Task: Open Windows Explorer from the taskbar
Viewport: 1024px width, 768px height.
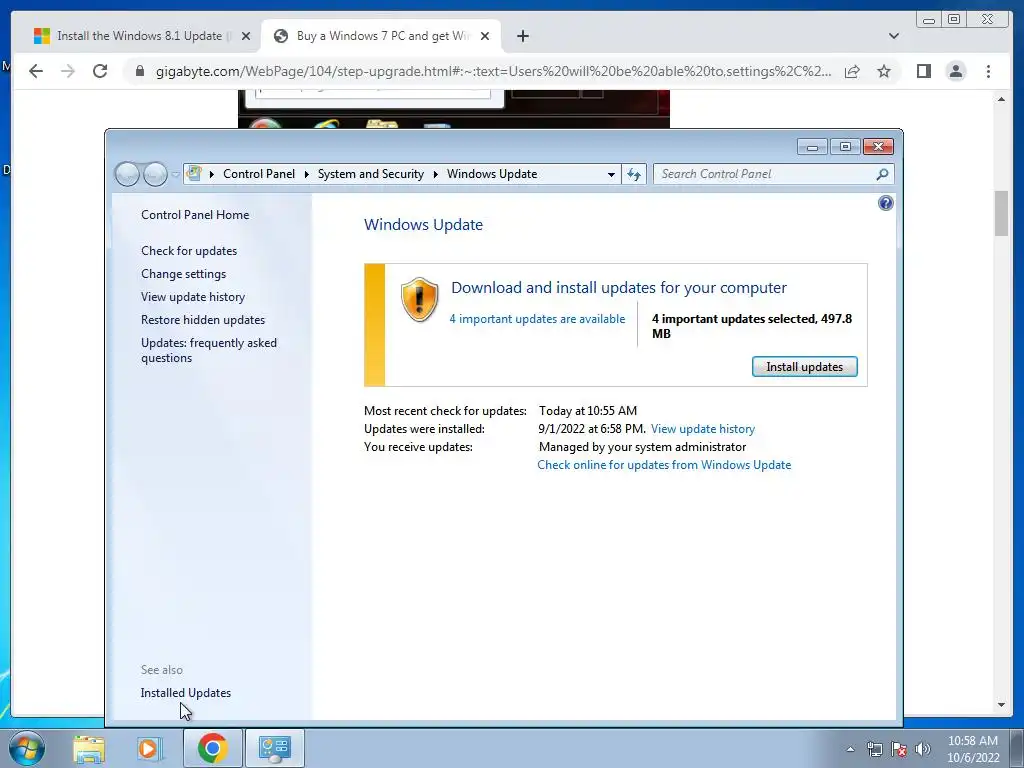Action: coord(89,748)
